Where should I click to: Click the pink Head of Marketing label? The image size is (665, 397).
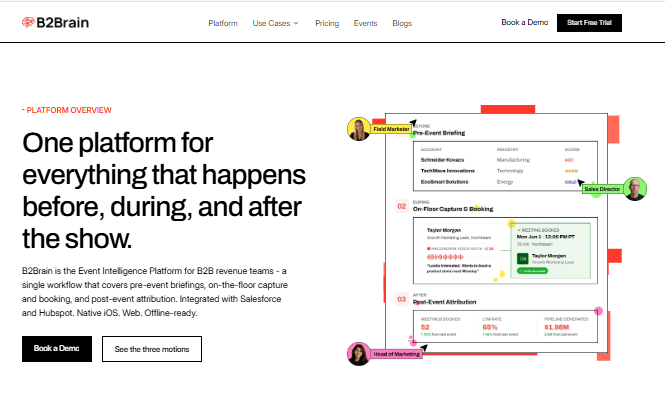point(397,354)
